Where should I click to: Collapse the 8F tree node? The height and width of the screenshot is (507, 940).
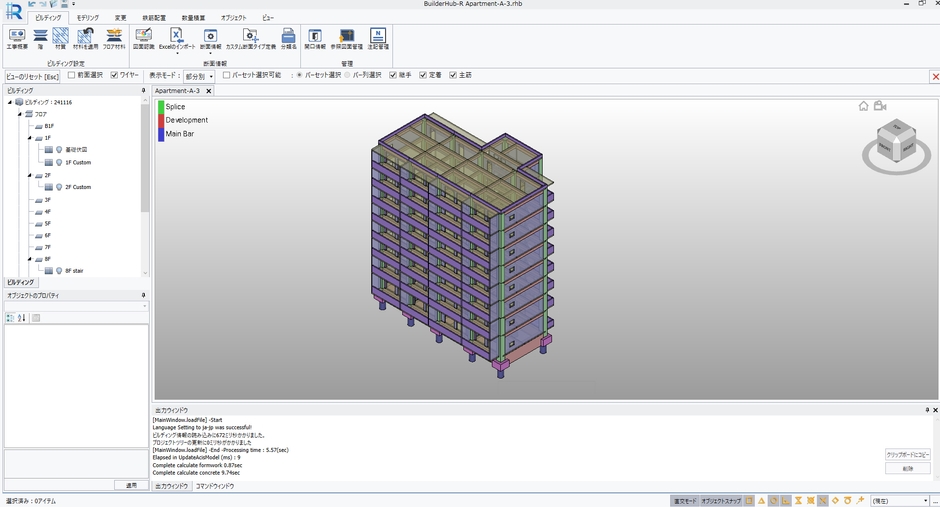point(29,259)
